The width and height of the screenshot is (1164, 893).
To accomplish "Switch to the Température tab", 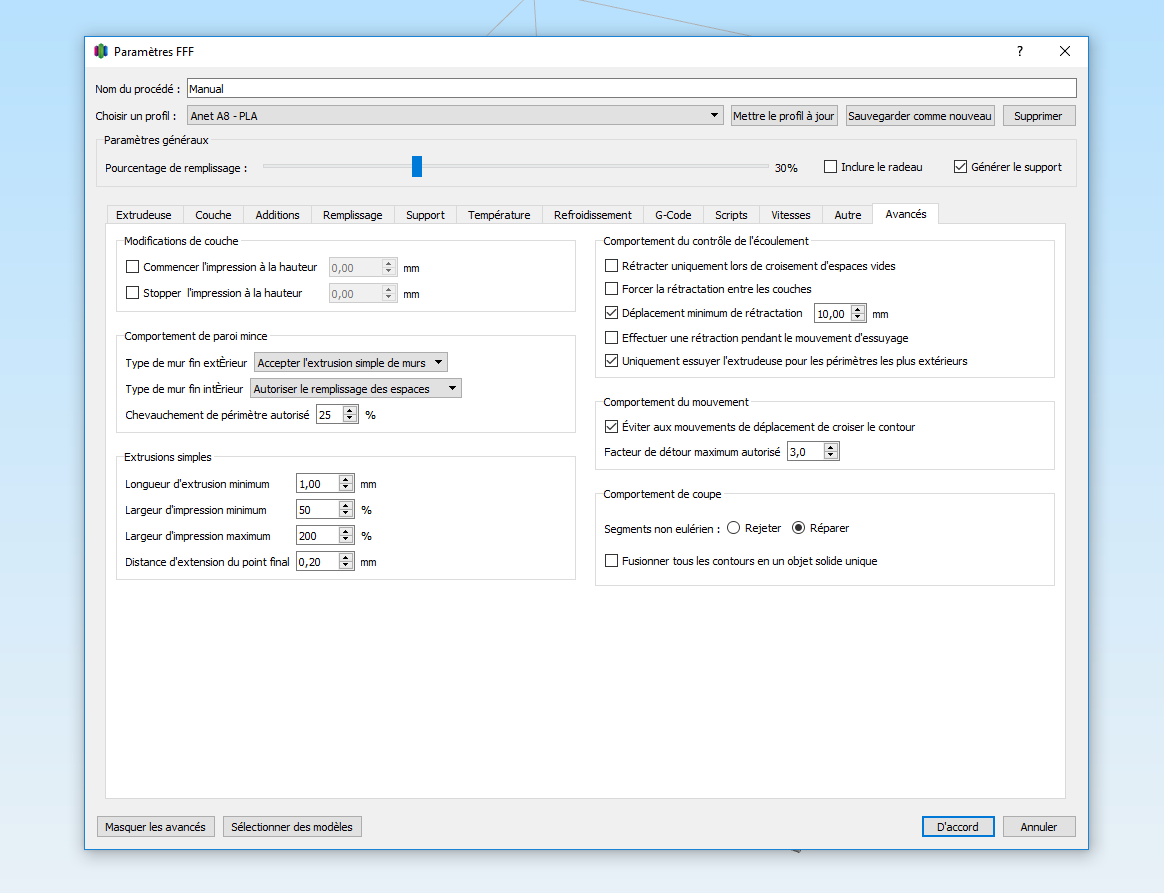I will (499, 215).
